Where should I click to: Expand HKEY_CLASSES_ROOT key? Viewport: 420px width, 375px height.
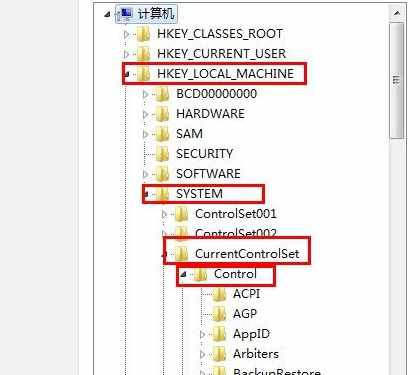(126, 34)
